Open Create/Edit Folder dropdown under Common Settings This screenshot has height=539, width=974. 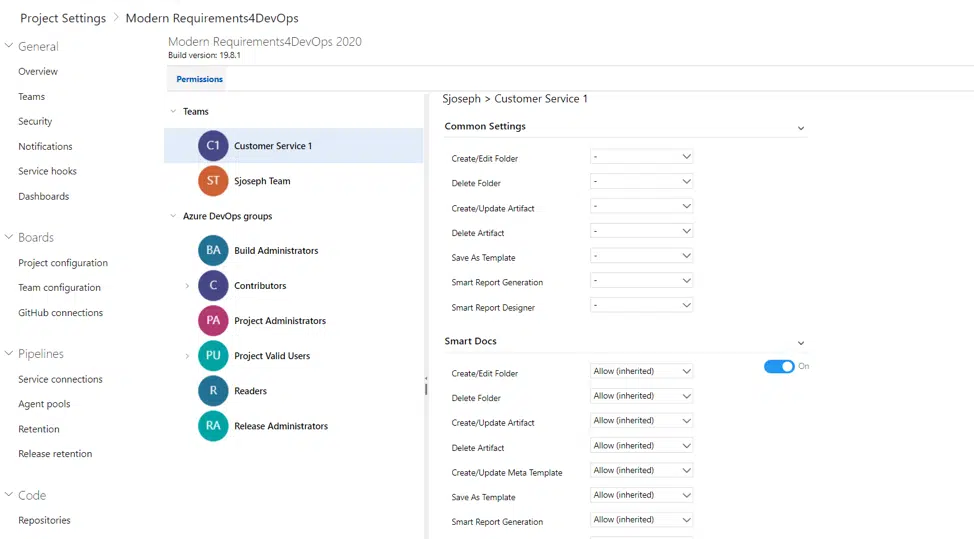641,157
